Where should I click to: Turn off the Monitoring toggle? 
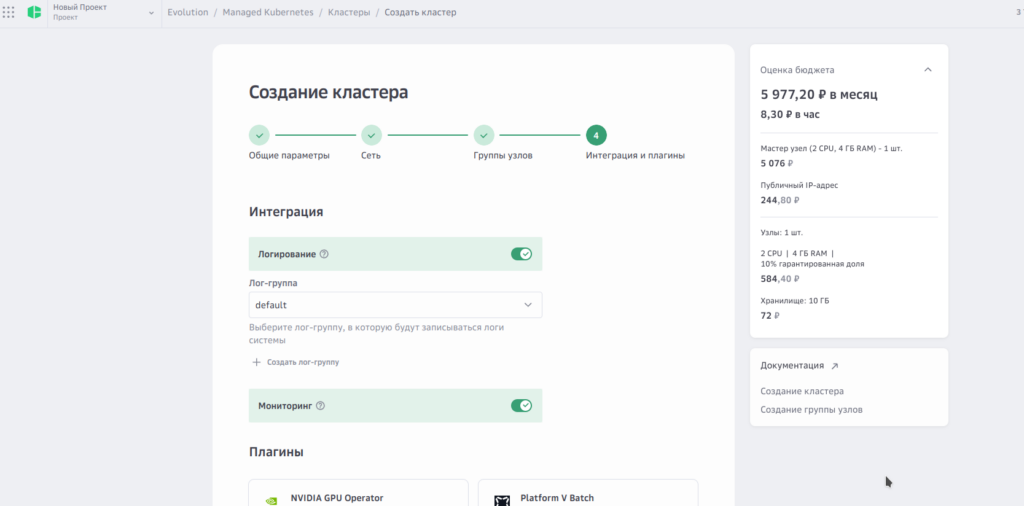click(x=521, y=406)
